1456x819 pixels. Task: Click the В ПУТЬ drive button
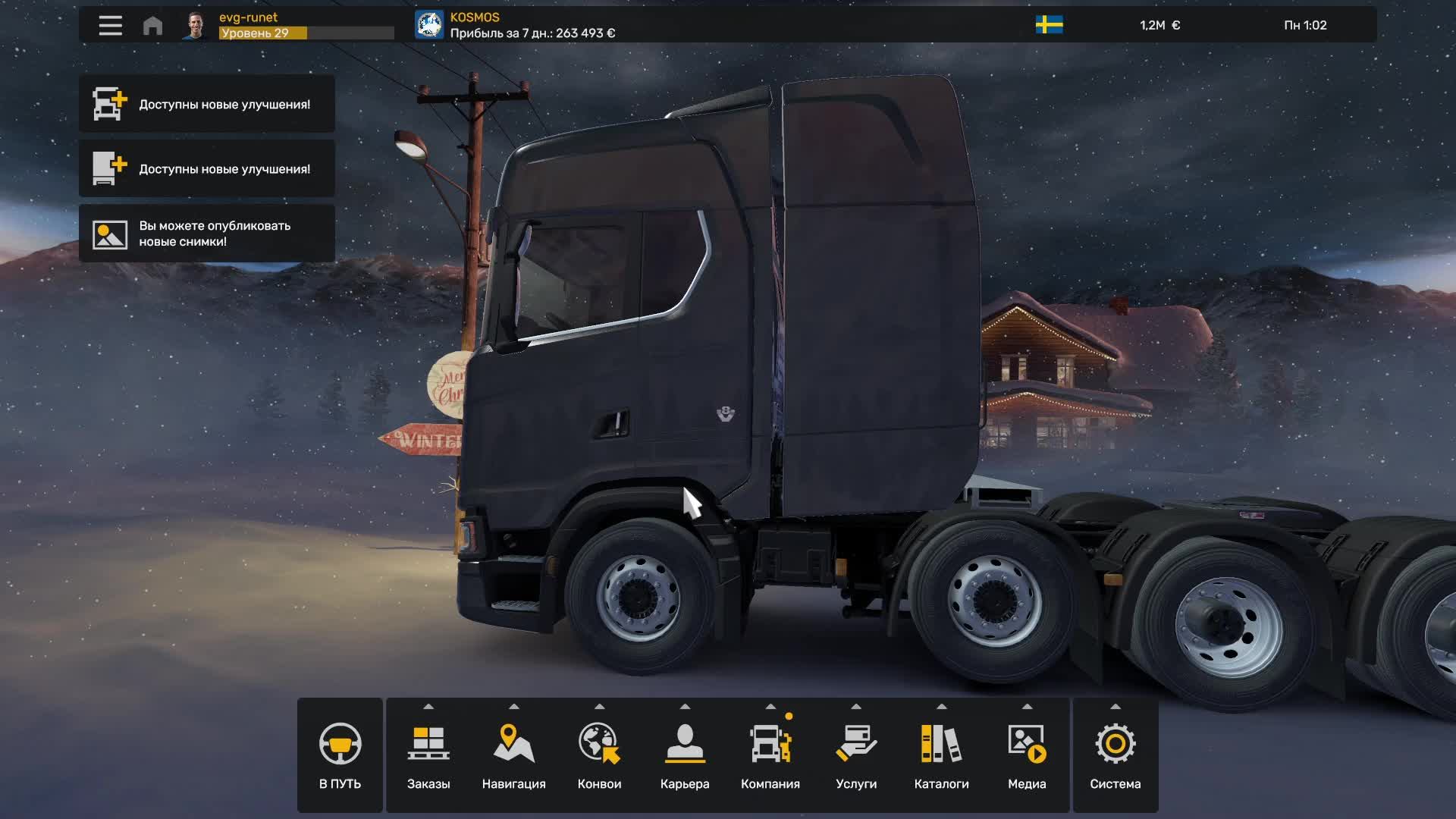[340, 755]
